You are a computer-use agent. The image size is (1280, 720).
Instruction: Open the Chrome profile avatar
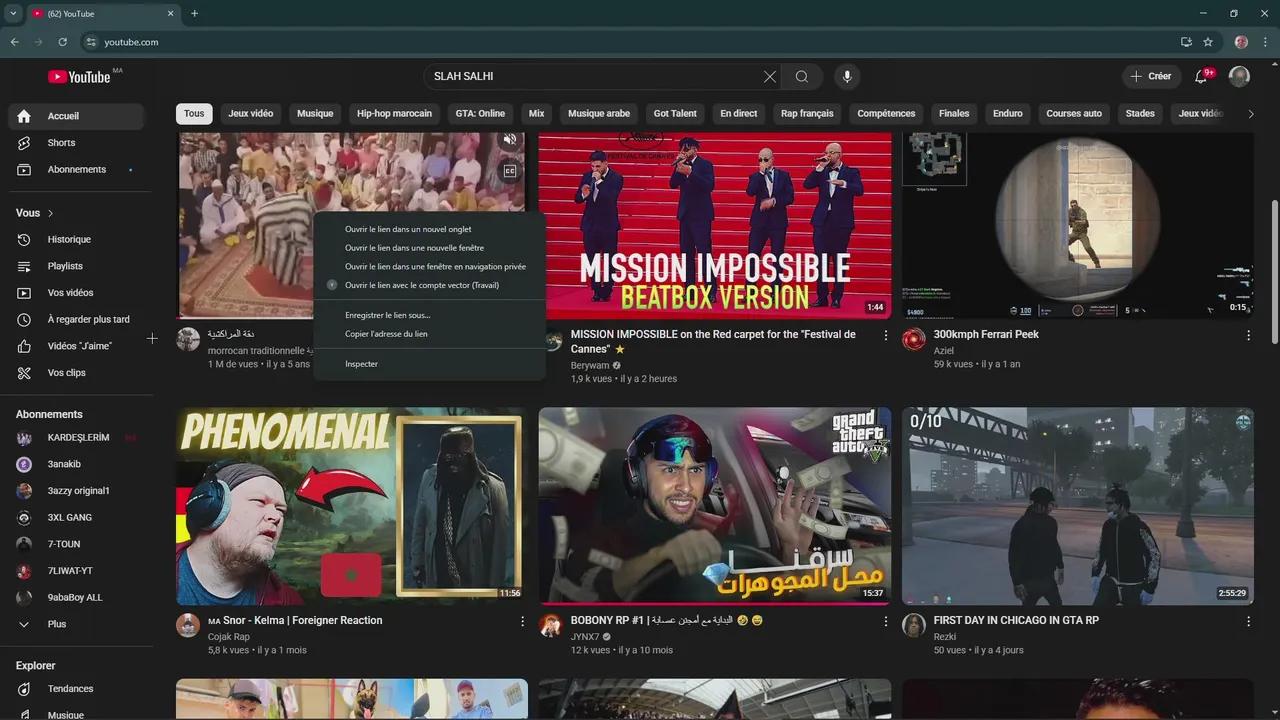(1241, 42)
